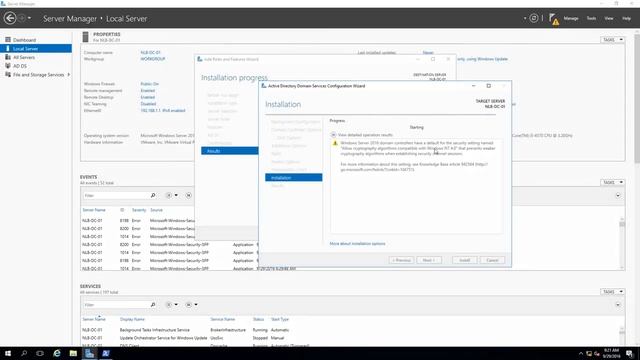Open the Notifications flag with warning
The width and height of the screenshot is (640, 360).
pos(553,19)
